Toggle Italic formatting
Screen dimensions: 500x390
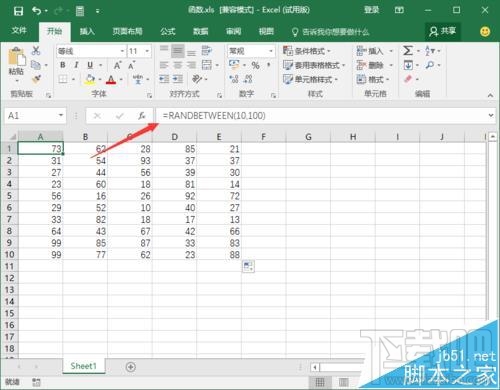[76, 65]
